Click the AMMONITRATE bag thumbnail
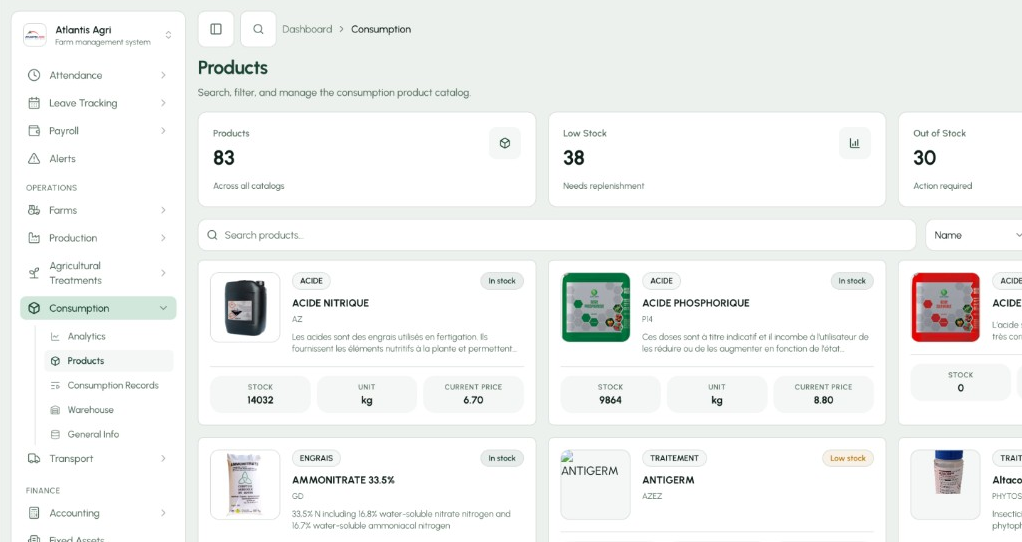This screenshot has height=542, width=1022. 245,485
